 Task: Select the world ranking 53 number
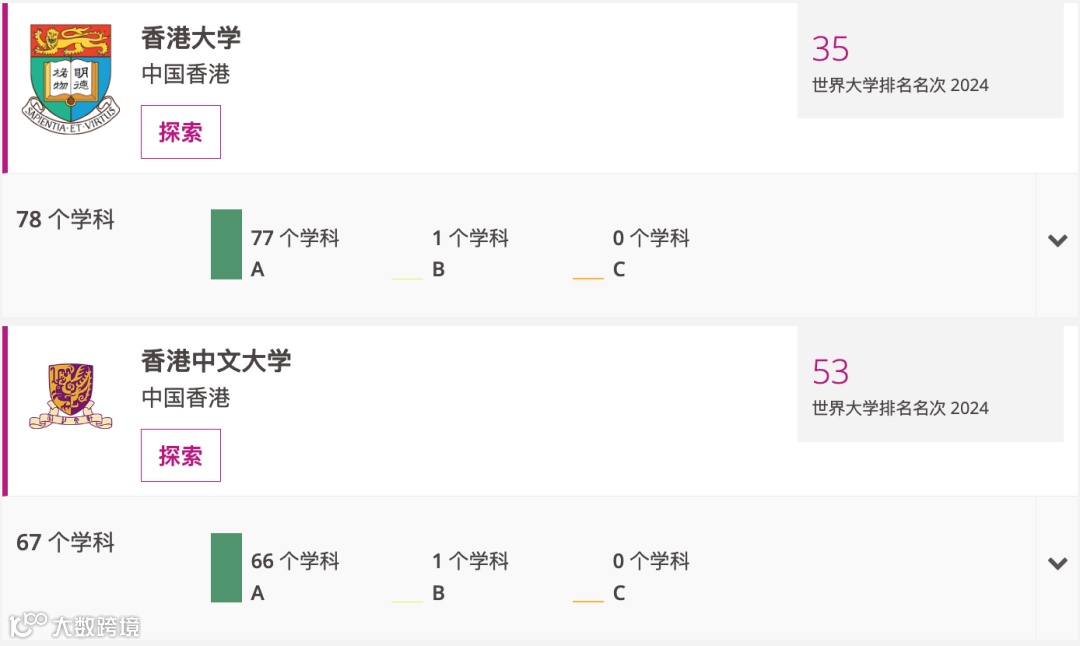click(830, 372)
